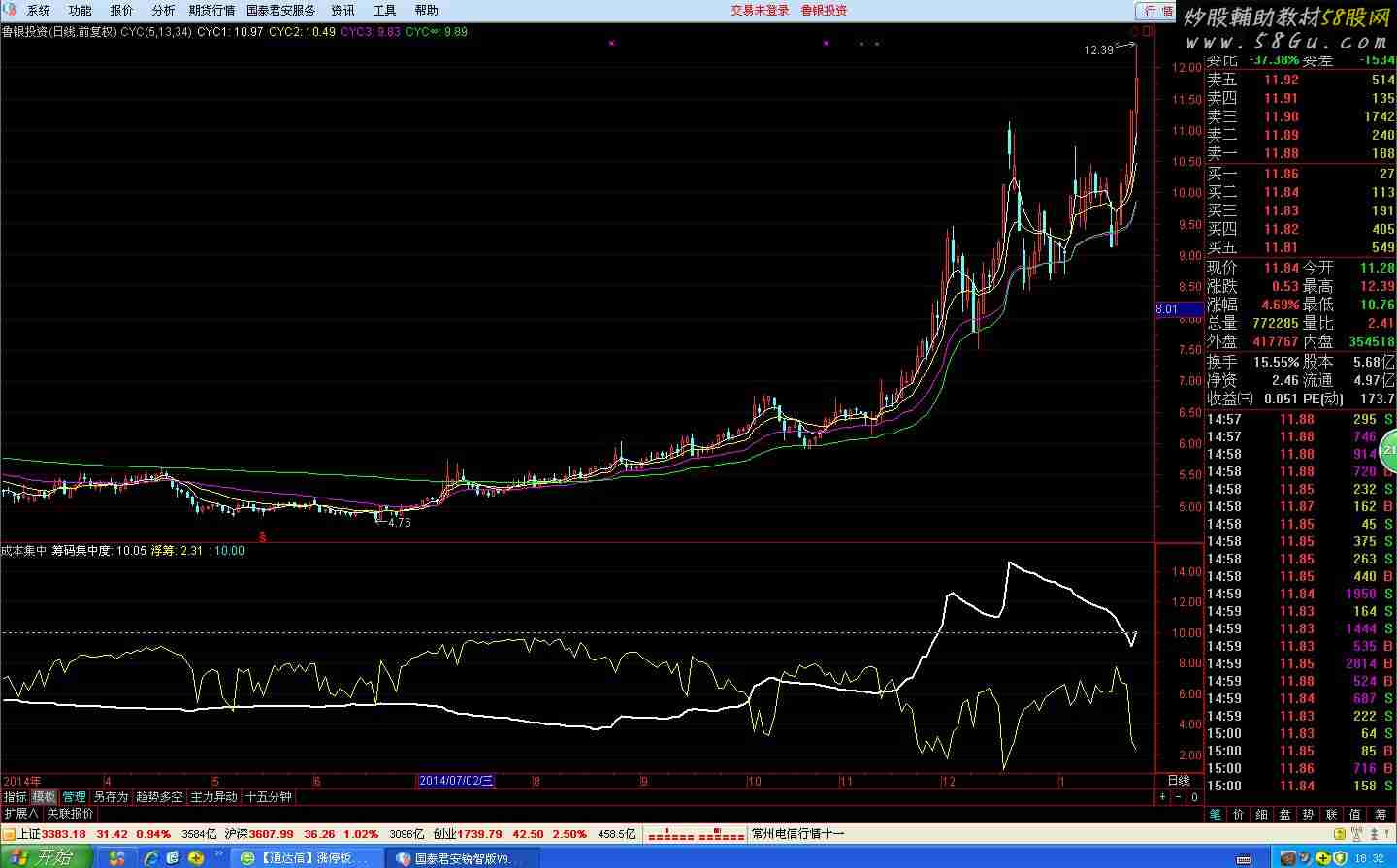1397x868 pixels.
Task: Click the MSN-style people icon in quick launch
Action: [116, 857]
